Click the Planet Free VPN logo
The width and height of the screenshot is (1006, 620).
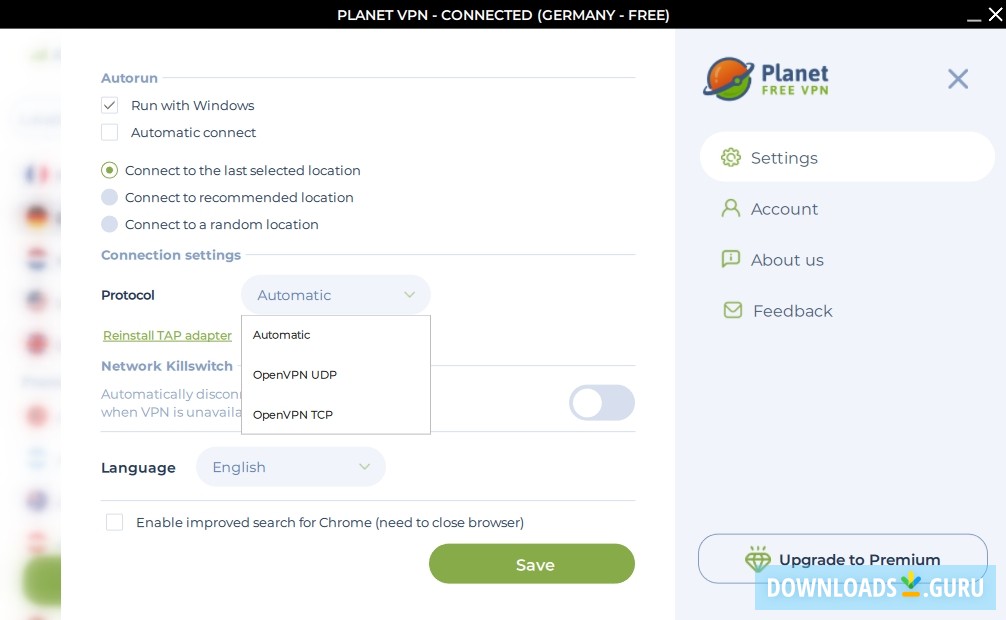(x=766, y=78)
